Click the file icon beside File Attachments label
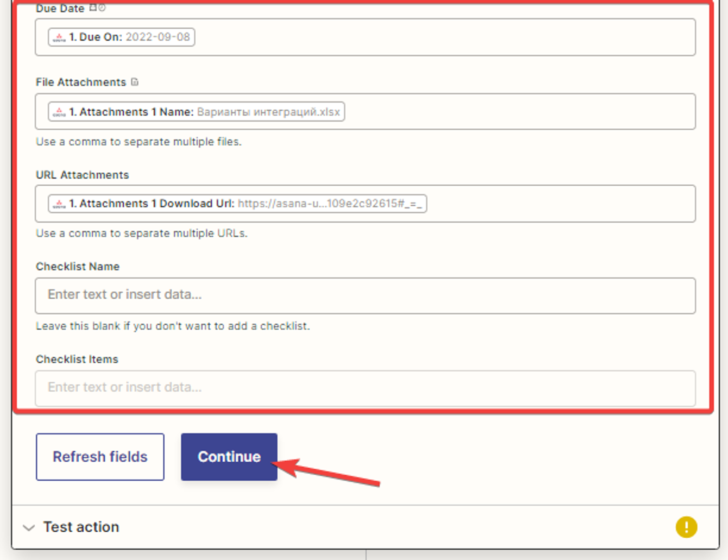Image resolution: width=728 pixels, height=560 pixels. click(x=135, y=82)
